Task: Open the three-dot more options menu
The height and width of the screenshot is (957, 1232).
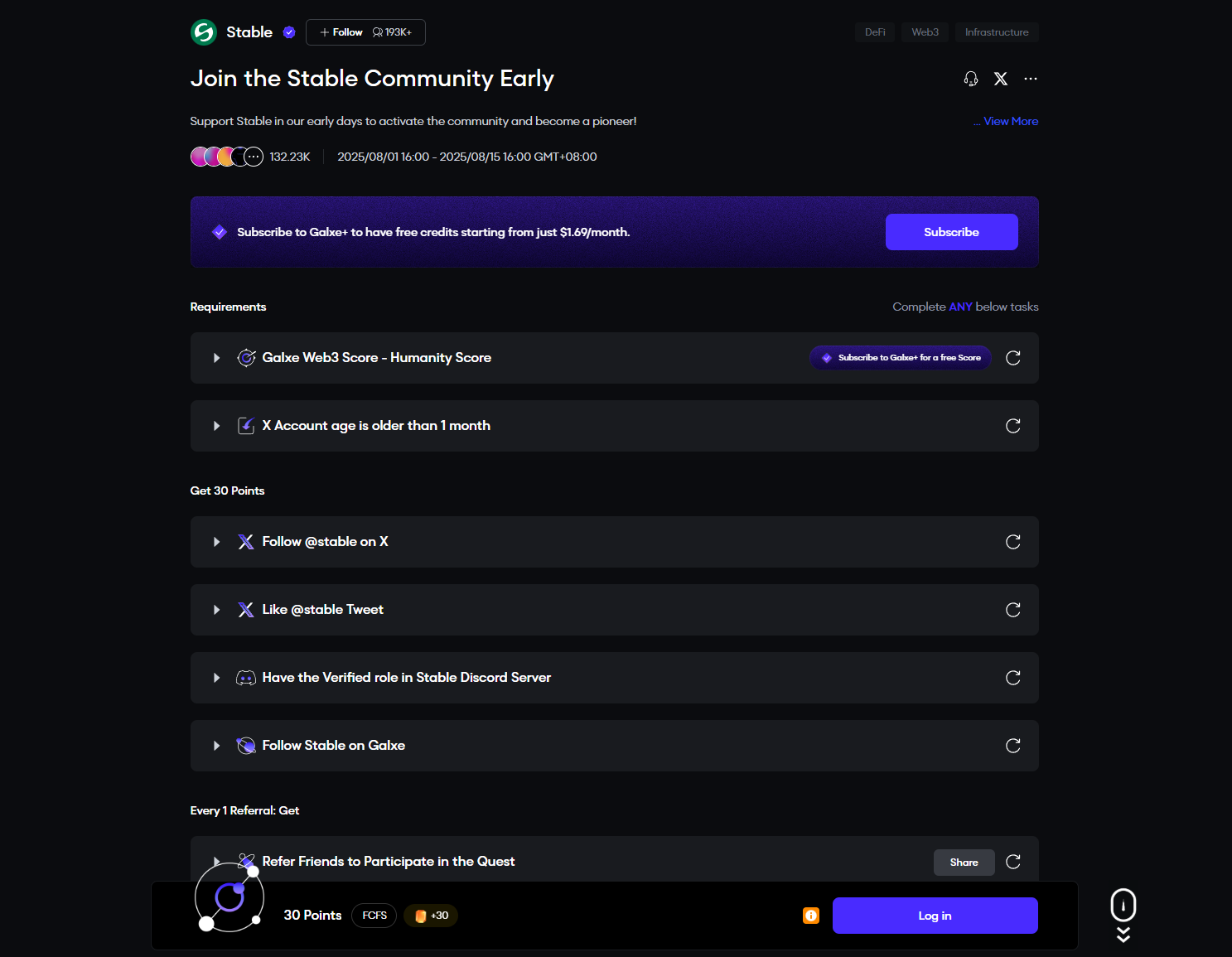Action: click(x=1030, y=79)
